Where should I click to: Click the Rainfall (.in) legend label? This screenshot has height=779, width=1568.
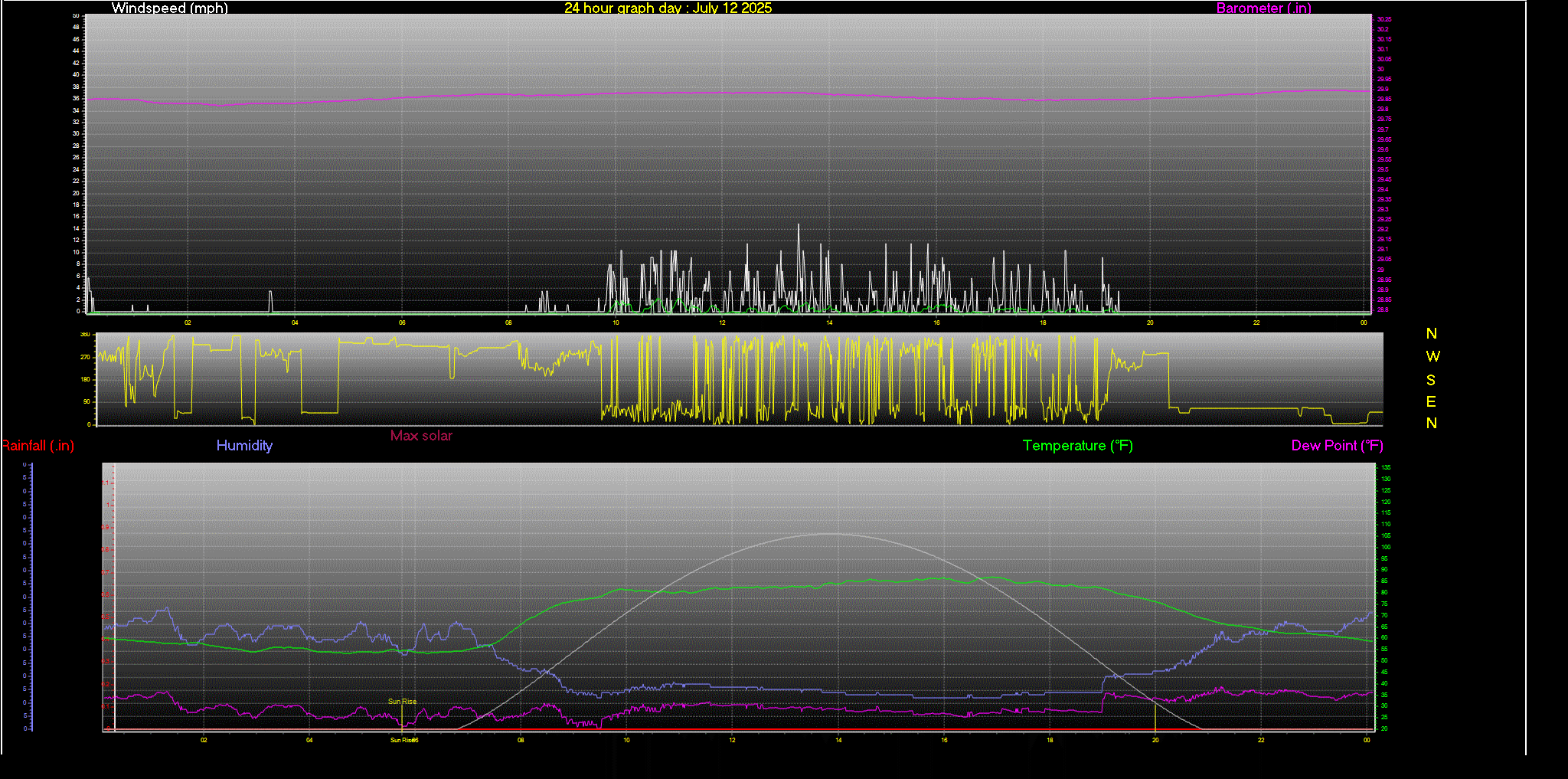coord(38,445)
